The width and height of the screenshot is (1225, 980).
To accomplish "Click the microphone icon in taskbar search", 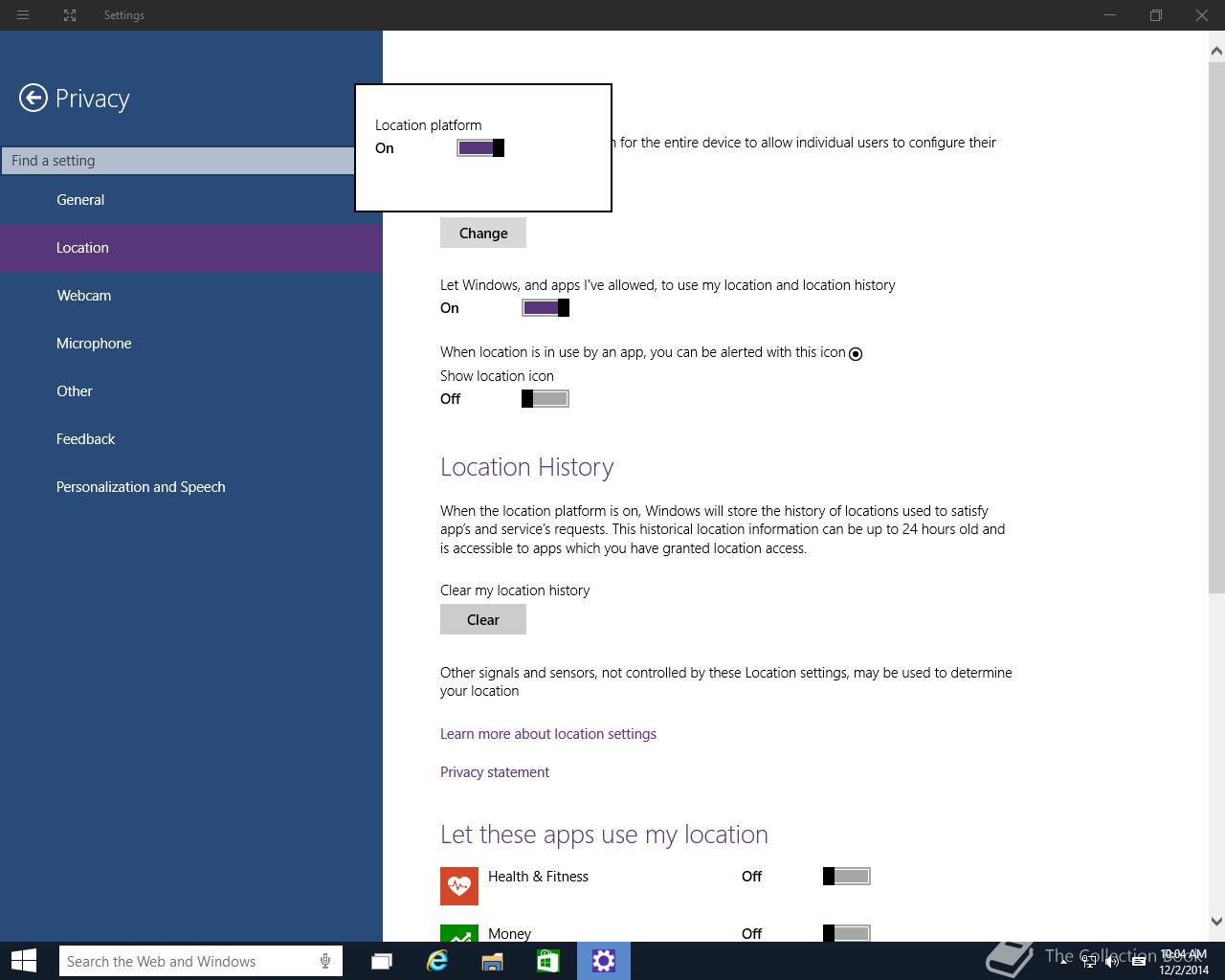I will point(325,961).
